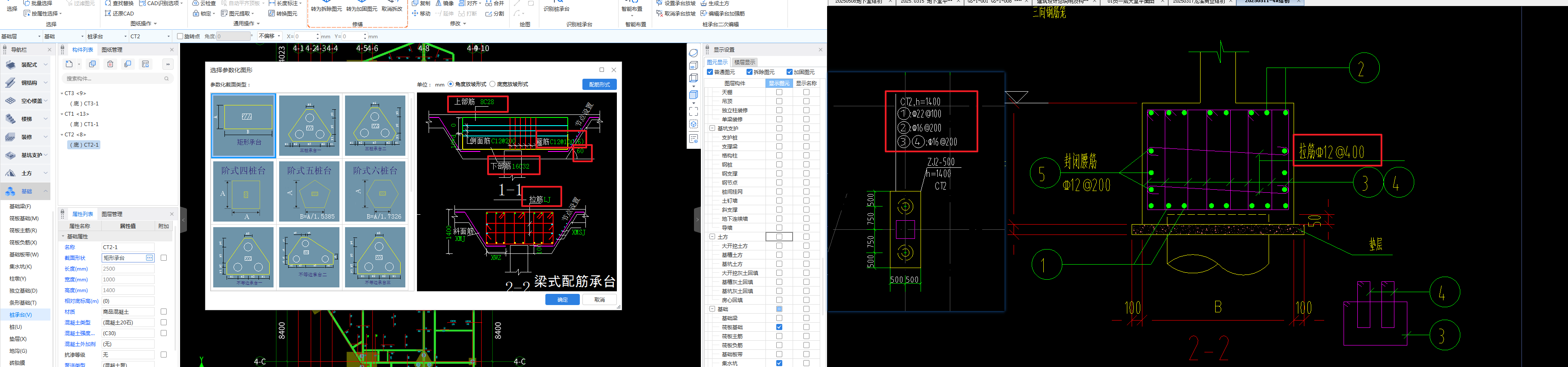Select the (底) CT3-1 tree item
1568x367 pixels.
pyautogui.click(x=84, y=104)
